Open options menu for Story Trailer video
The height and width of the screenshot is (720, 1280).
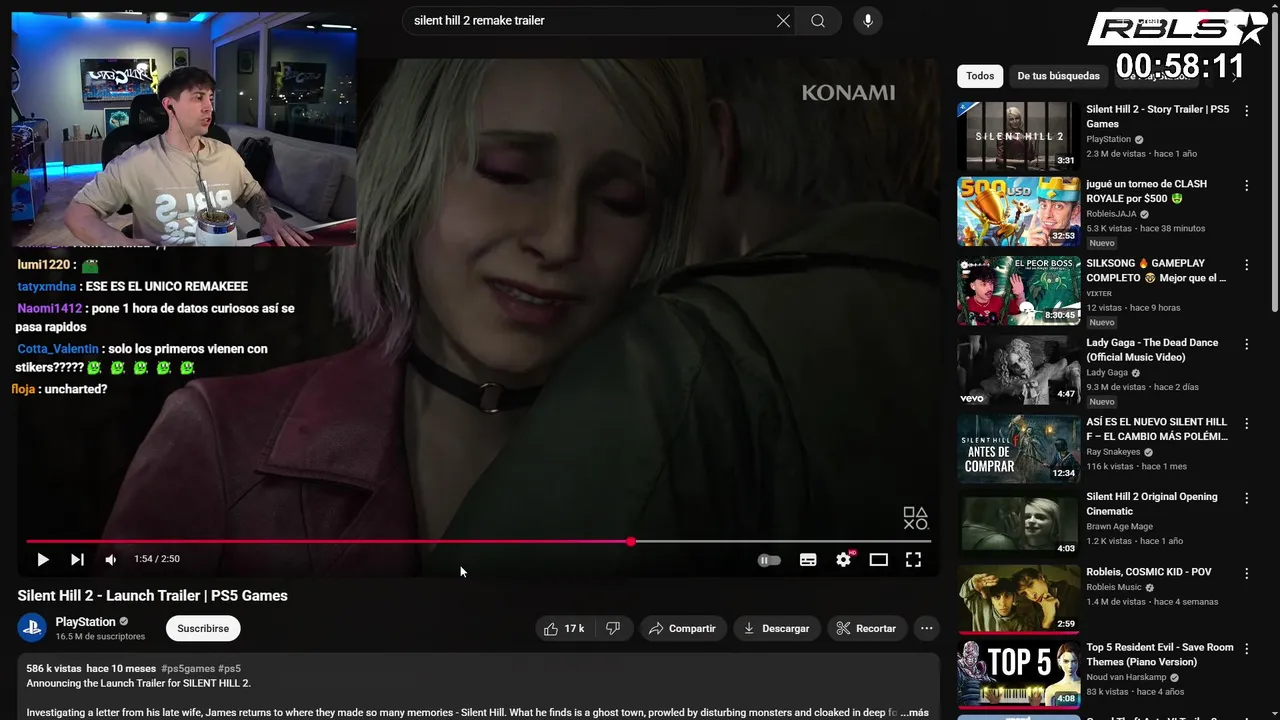point(1246,111)
